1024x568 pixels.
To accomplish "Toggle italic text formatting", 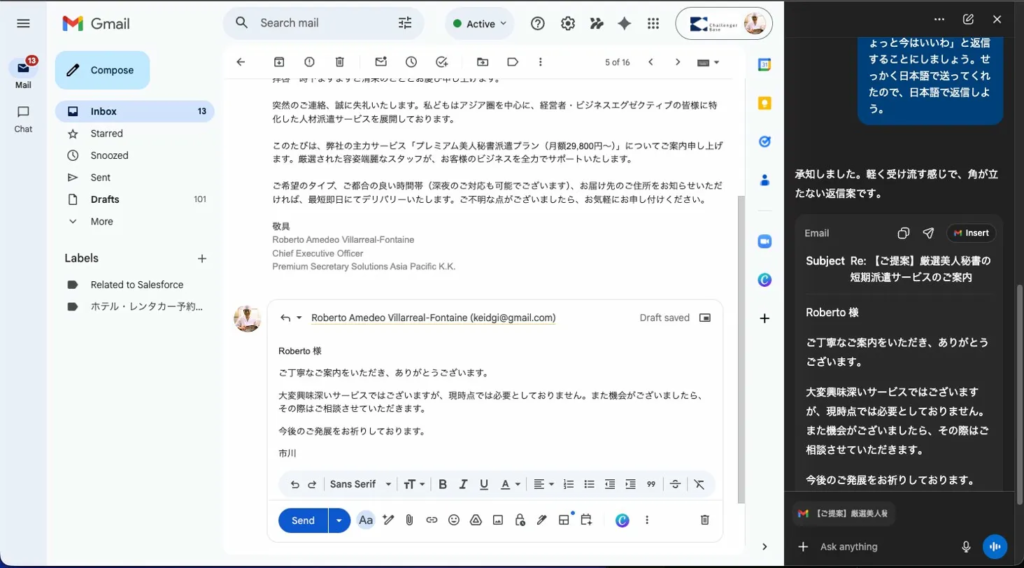I will (x=464, y=484).
